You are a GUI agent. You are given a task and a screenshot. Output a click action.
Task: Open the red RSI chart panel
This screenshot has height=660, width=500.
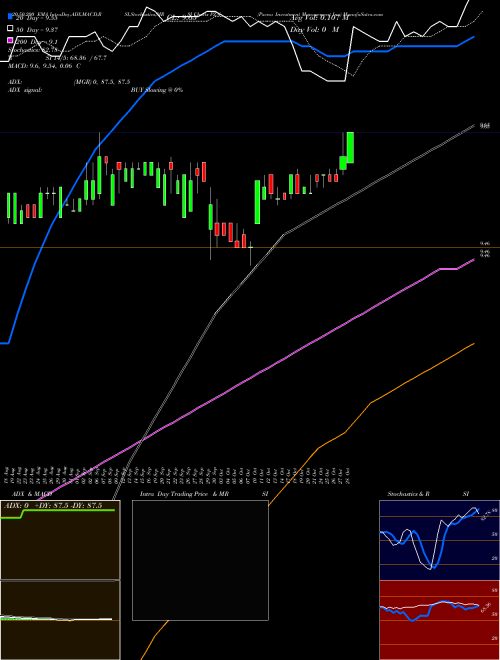point(439,620)
